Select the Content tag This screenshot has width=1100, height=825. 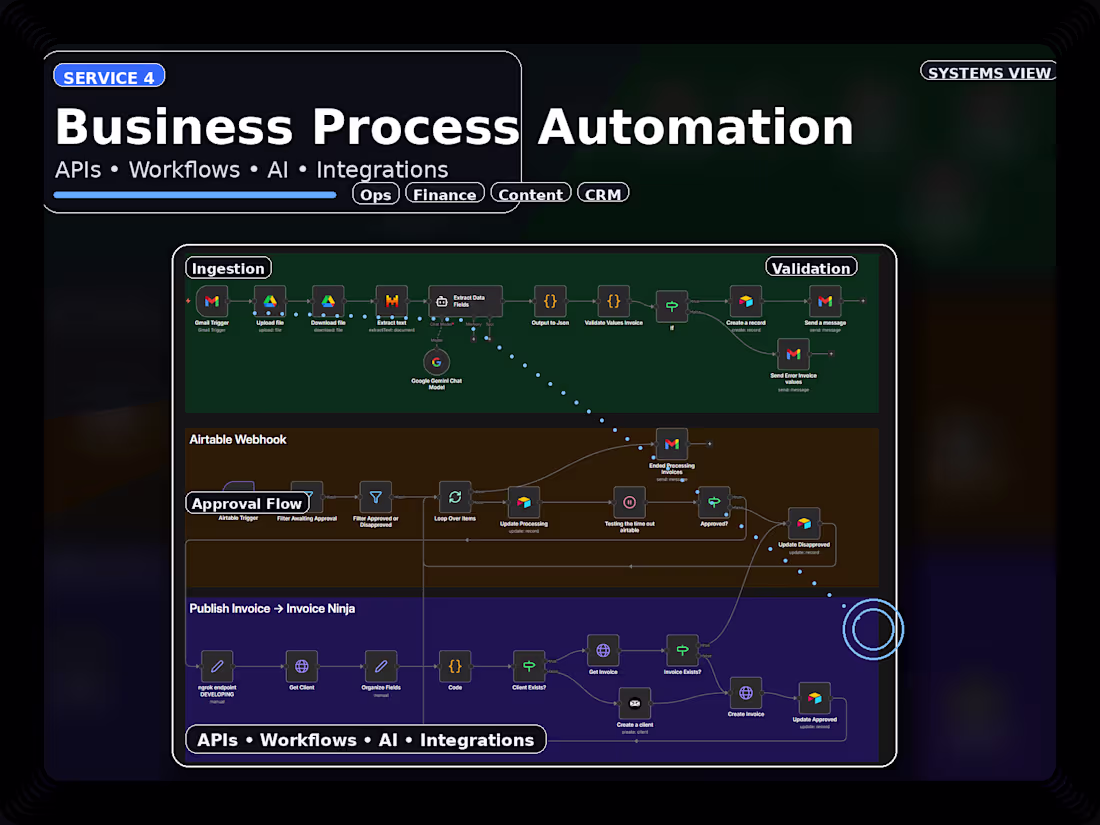pos(531,194)
